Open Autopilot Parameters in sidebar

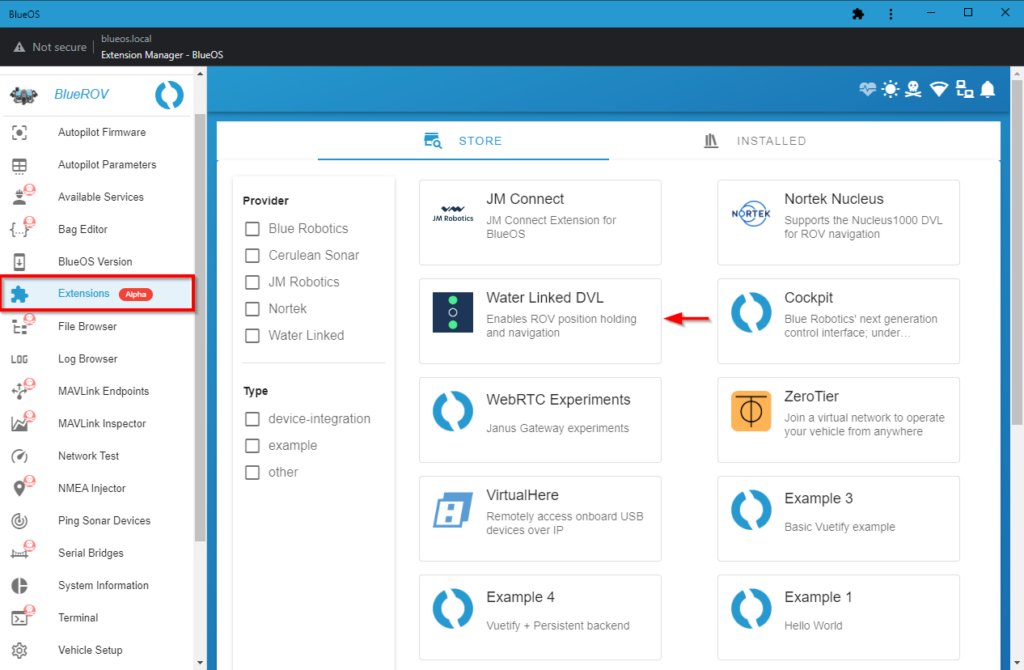coord(106,165)
